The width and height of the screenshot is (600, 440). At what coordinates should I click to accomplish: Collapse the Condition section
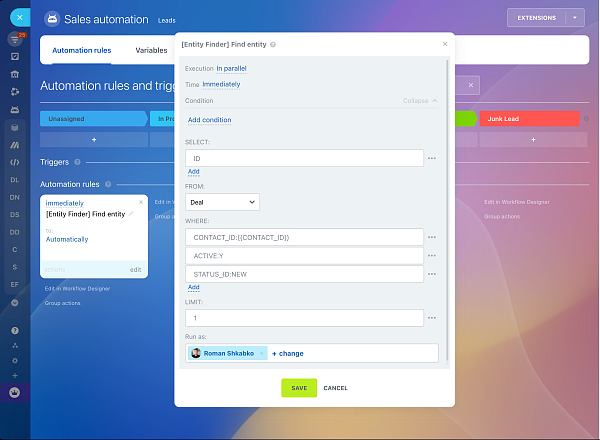(x=420, y=101)
